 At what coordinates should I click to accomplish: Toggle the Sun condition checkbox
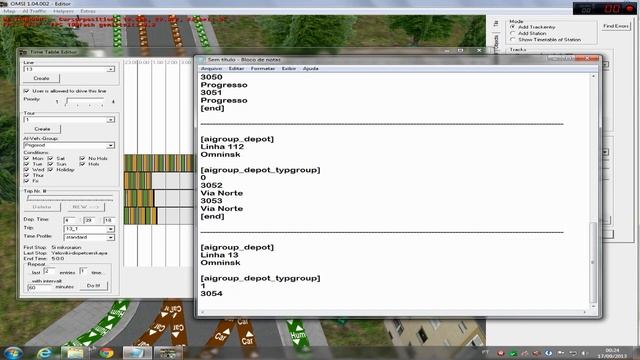coord(50,164)
